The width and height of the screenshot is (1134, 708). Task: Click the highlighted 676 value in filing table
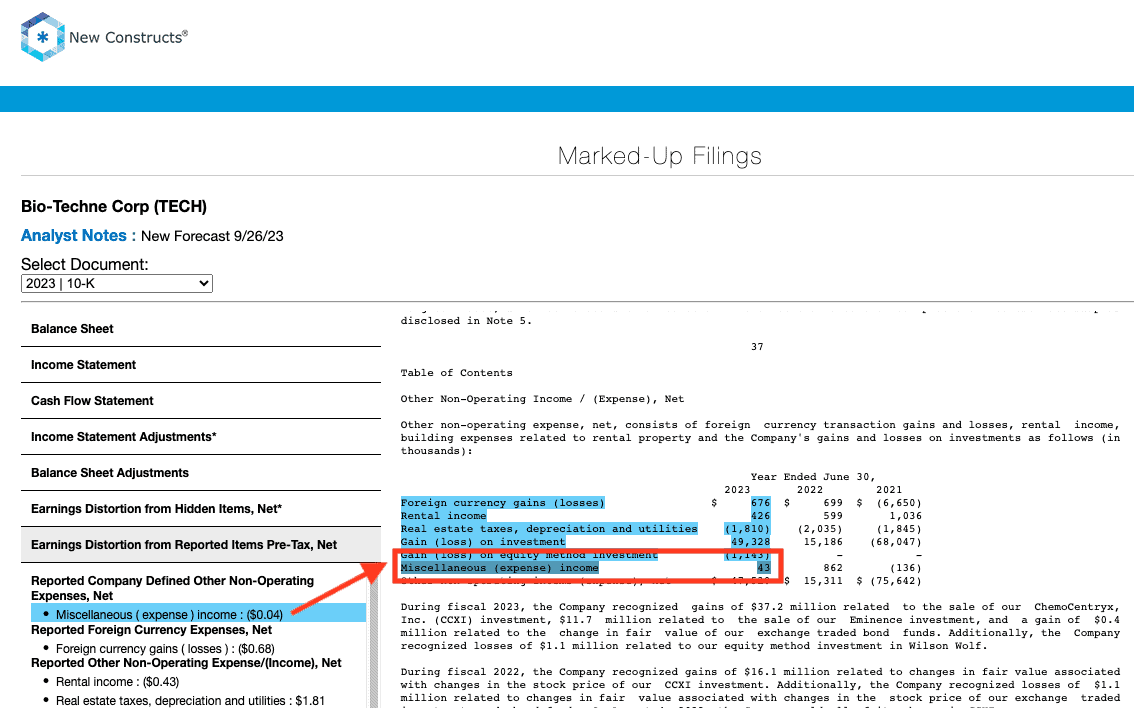(x=760, y=503)
